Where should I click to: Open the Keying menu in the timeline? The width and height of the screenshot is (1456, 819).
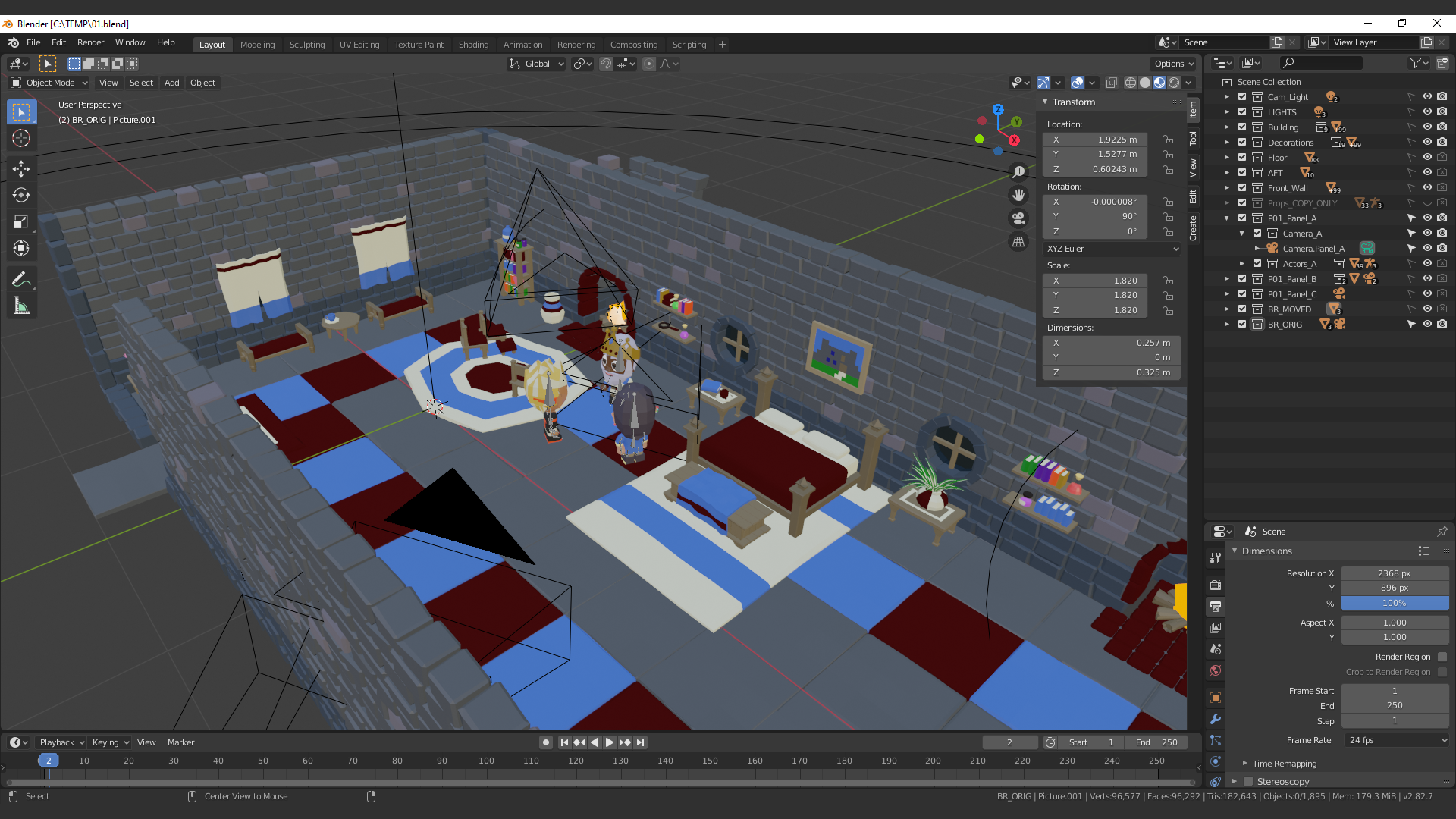[110, 742]
